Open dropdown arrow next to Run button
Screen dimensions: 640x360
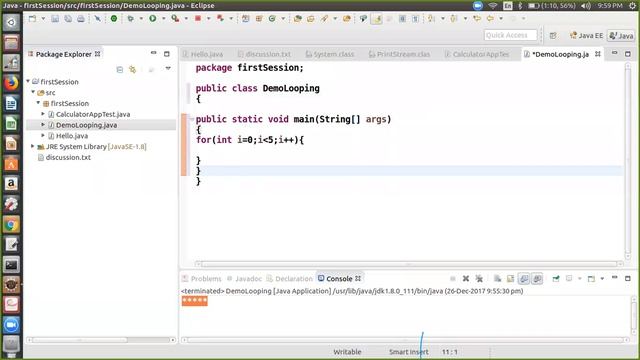(x=164, y=18)
